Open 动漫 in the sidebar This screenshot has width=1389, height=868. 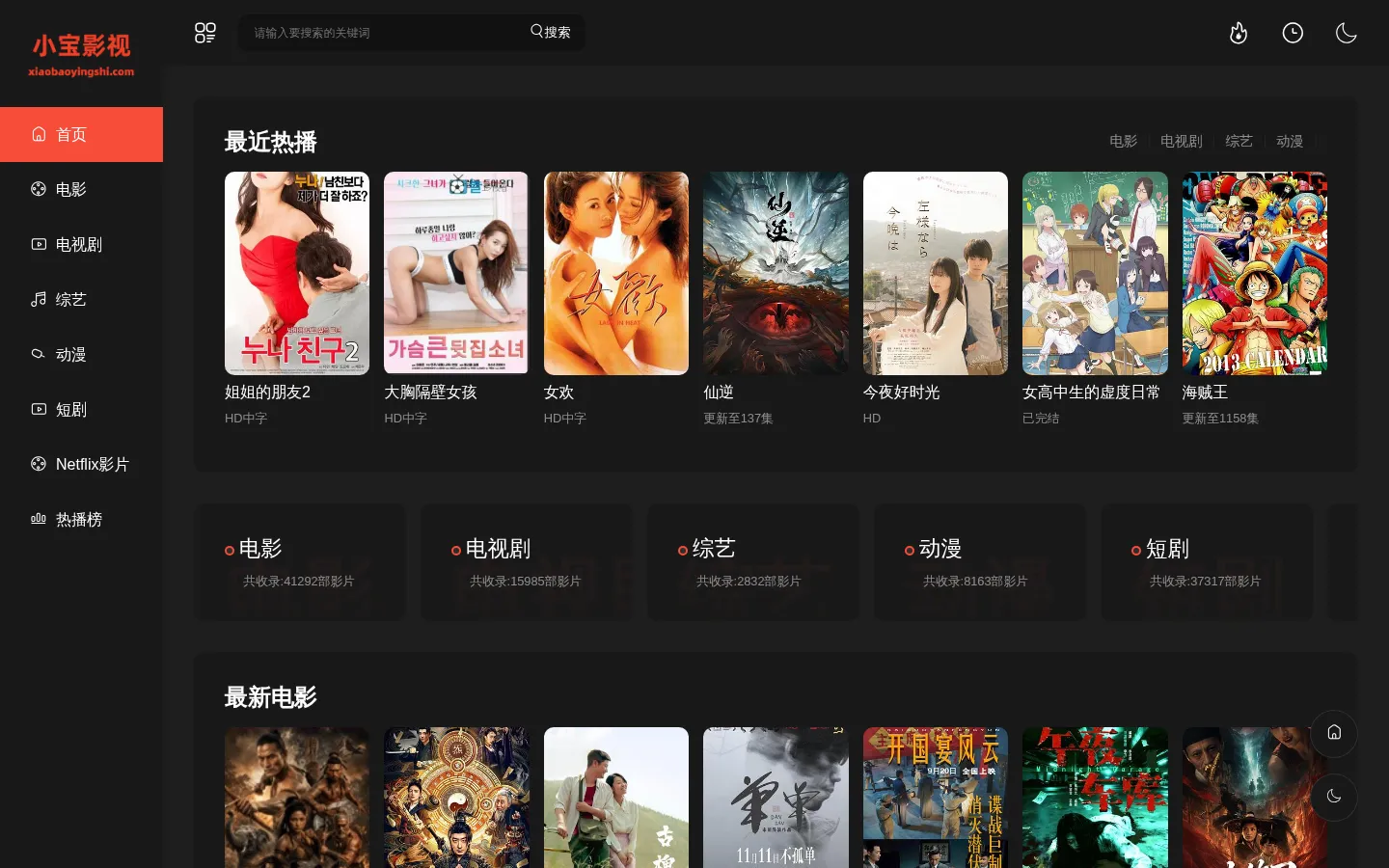click(x=81, y=354)
